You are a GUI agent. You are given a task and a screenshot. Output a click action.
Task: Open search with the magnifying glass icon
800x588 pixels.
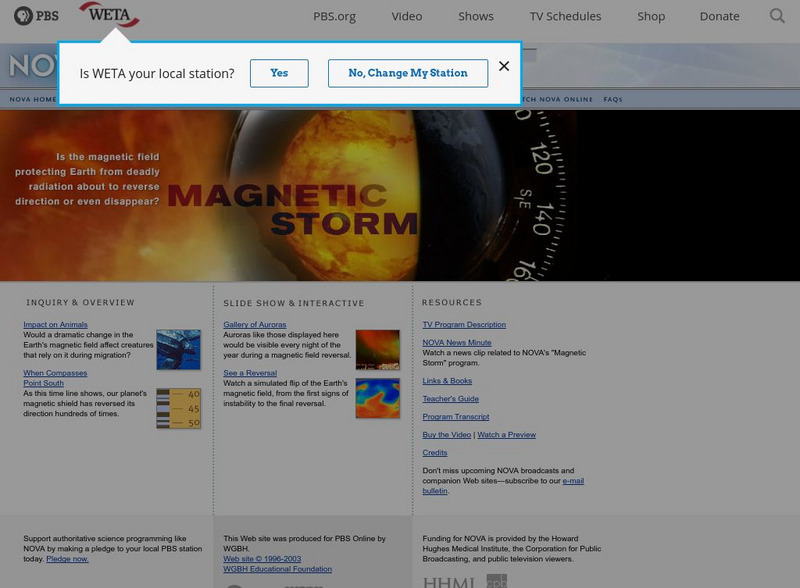pos(777,16)
